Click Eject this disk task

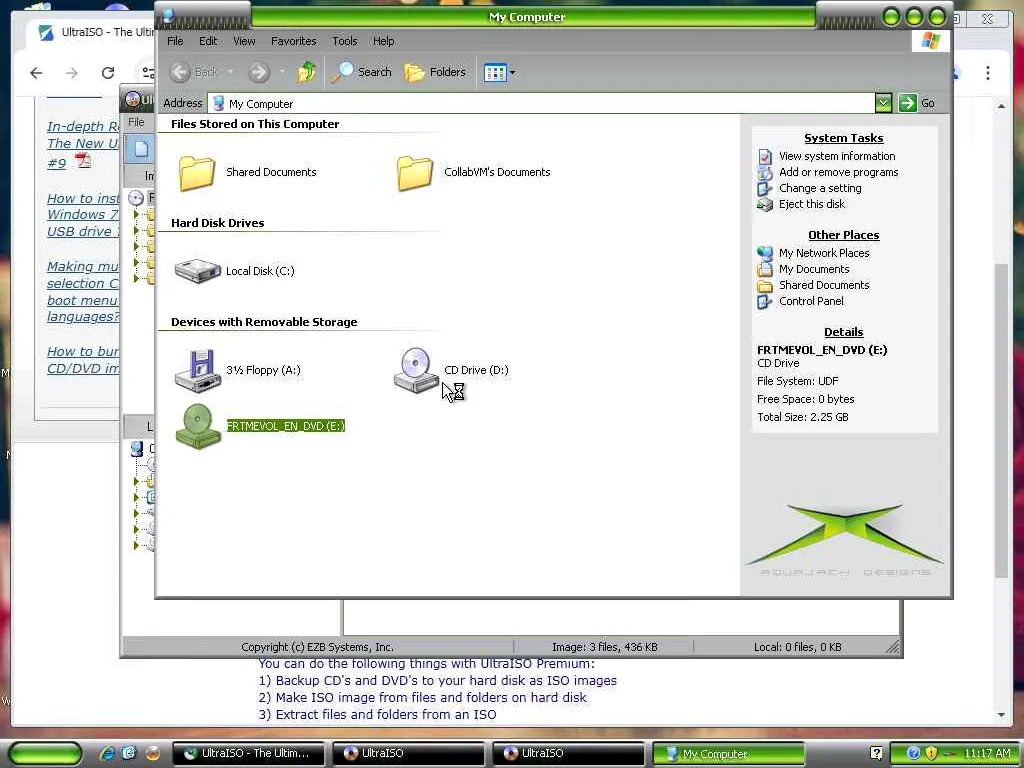point(812,204)
